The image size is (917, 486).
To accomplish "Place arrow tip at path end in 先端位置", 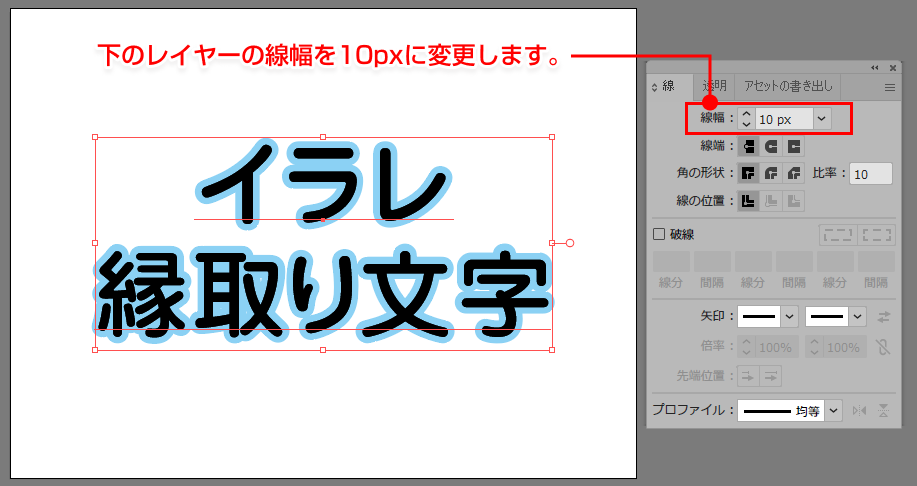I will [771, 377].
